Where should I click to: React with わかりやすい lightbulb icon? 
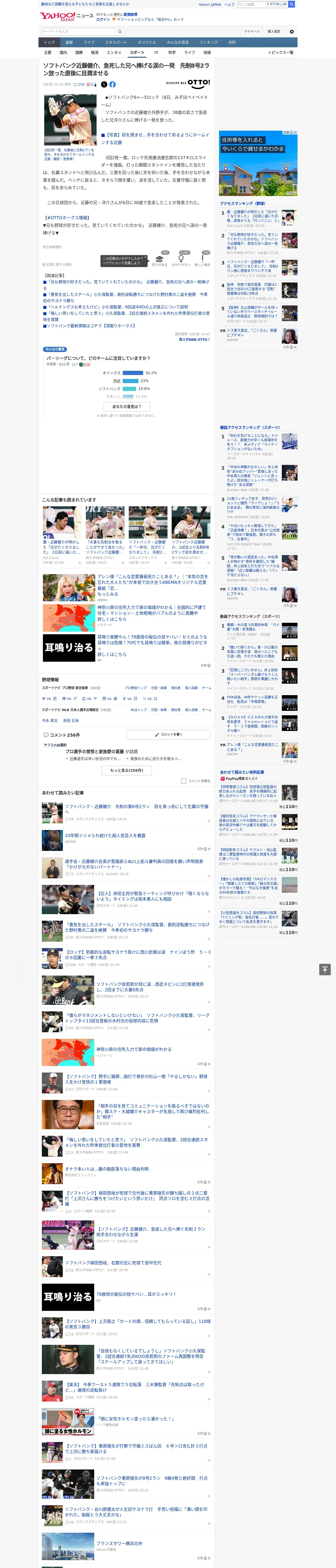(x=181, y=259)
